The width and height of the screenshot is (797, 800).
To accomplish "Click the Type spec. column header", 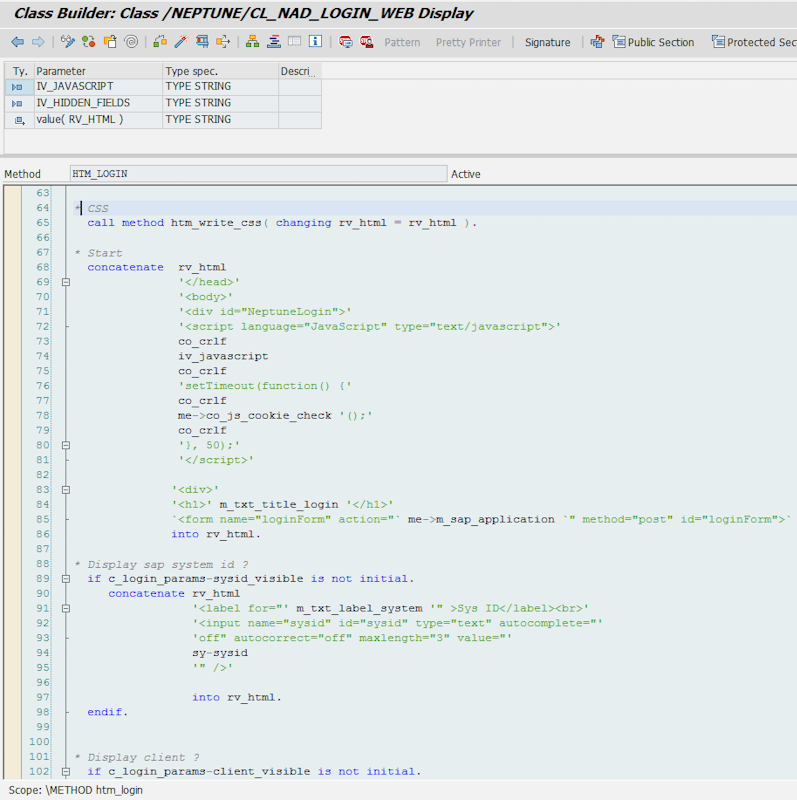I will pyautogui.click(x=220, y=71).
